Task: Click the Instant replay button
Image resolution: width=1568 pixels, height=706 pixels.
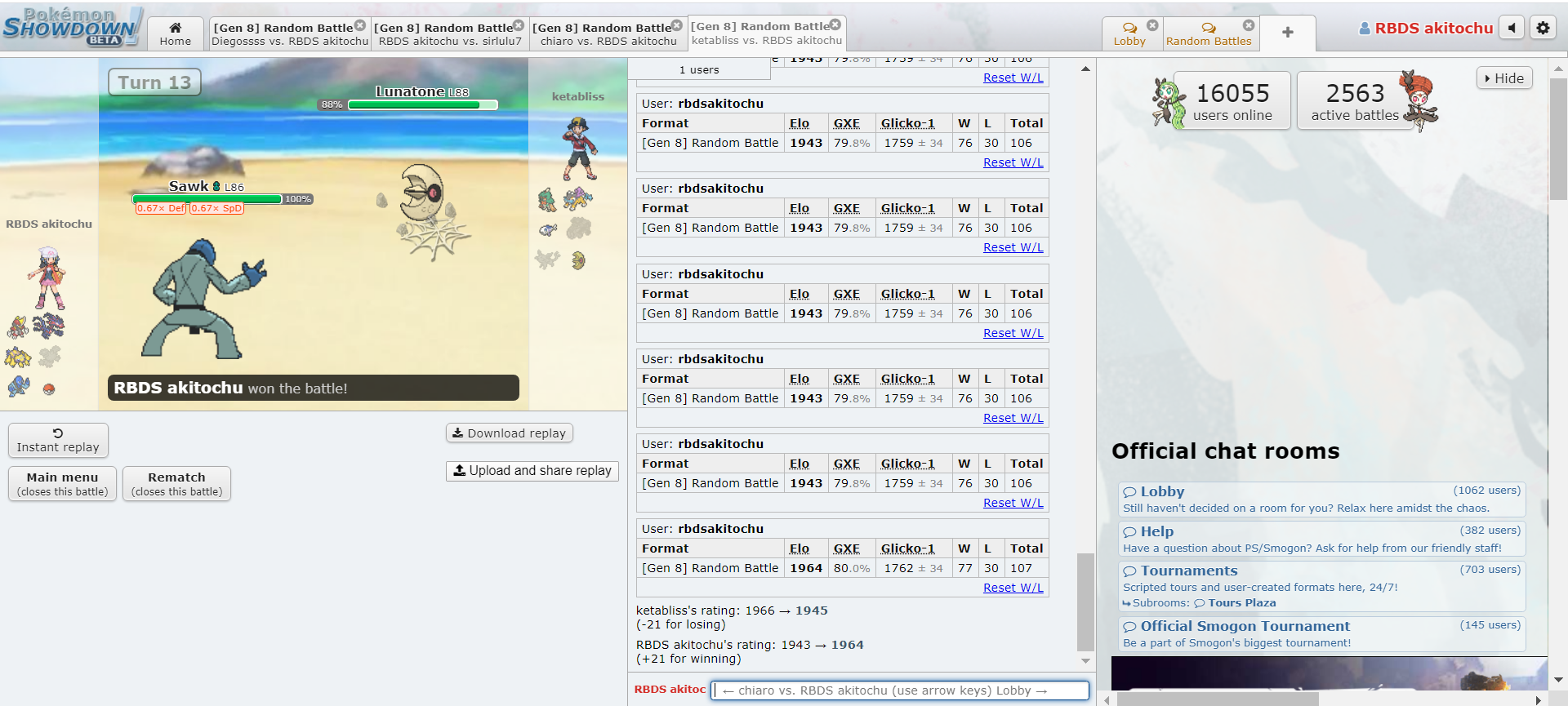Action: pyautogui.click(x=58, y=440)
